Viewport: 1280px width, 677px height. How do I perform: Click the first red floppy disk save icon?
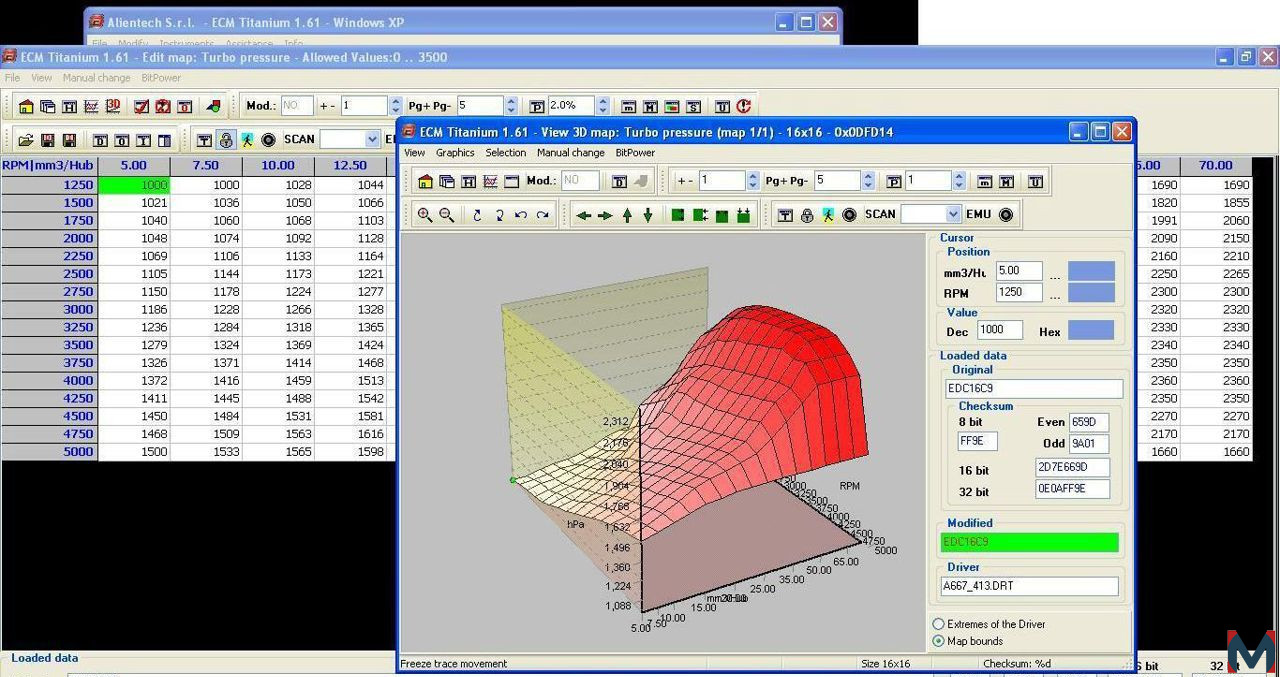point(48,140)
